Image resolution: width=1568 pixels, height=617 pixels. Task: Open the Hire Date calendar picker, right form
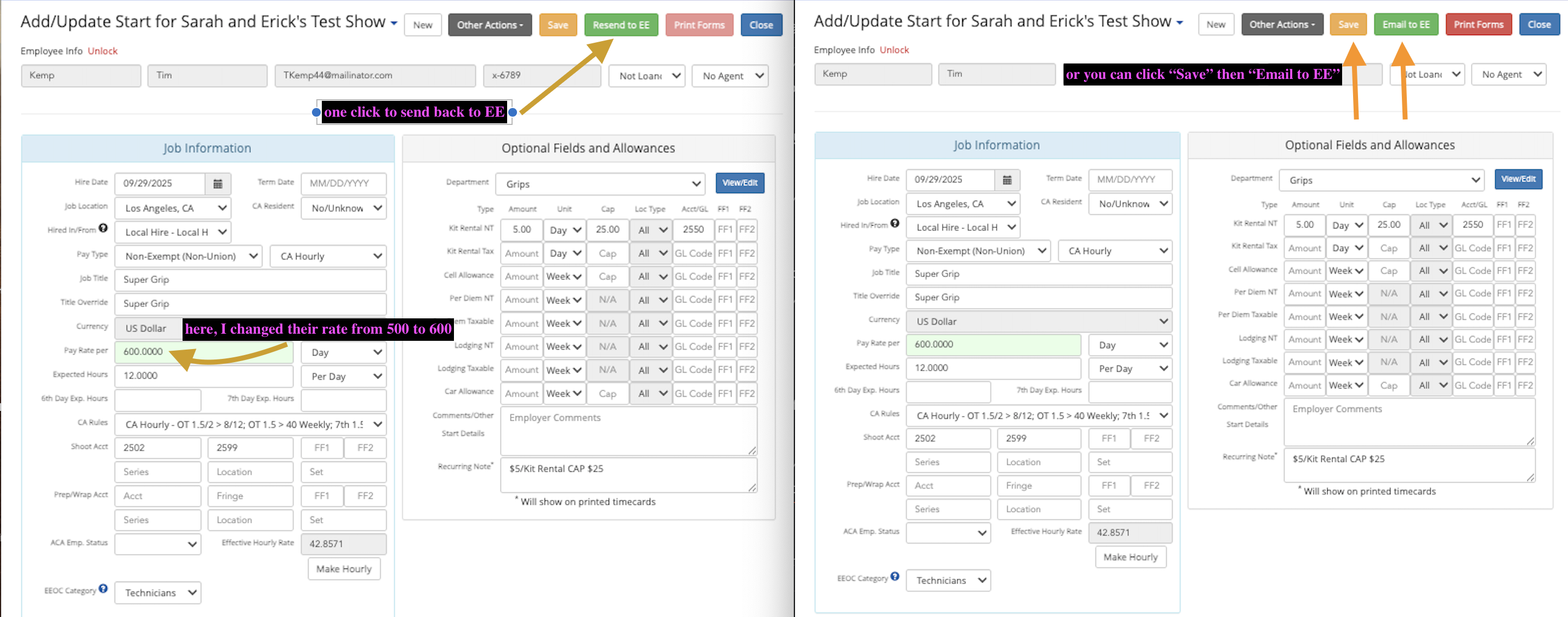[x=1007, y=180]
